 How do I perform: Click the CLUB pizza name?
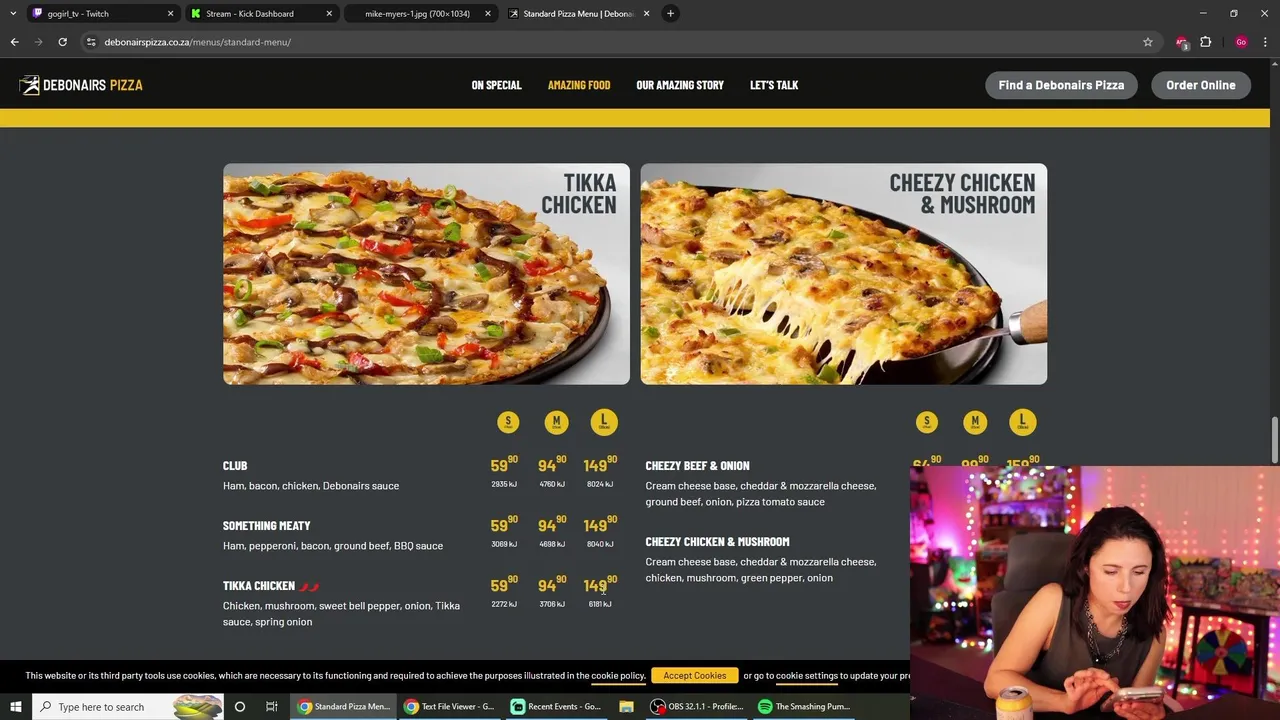(x=235, y=466)
